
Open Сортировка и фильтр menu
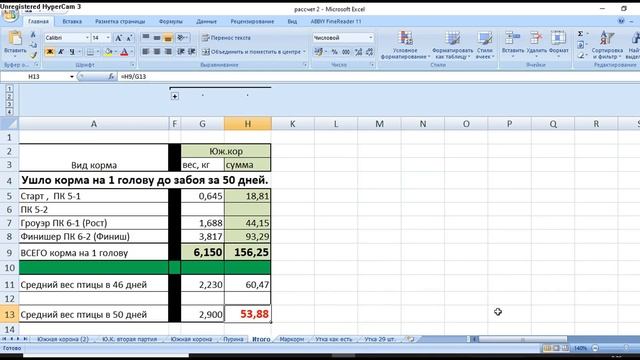tap(607, 45)
